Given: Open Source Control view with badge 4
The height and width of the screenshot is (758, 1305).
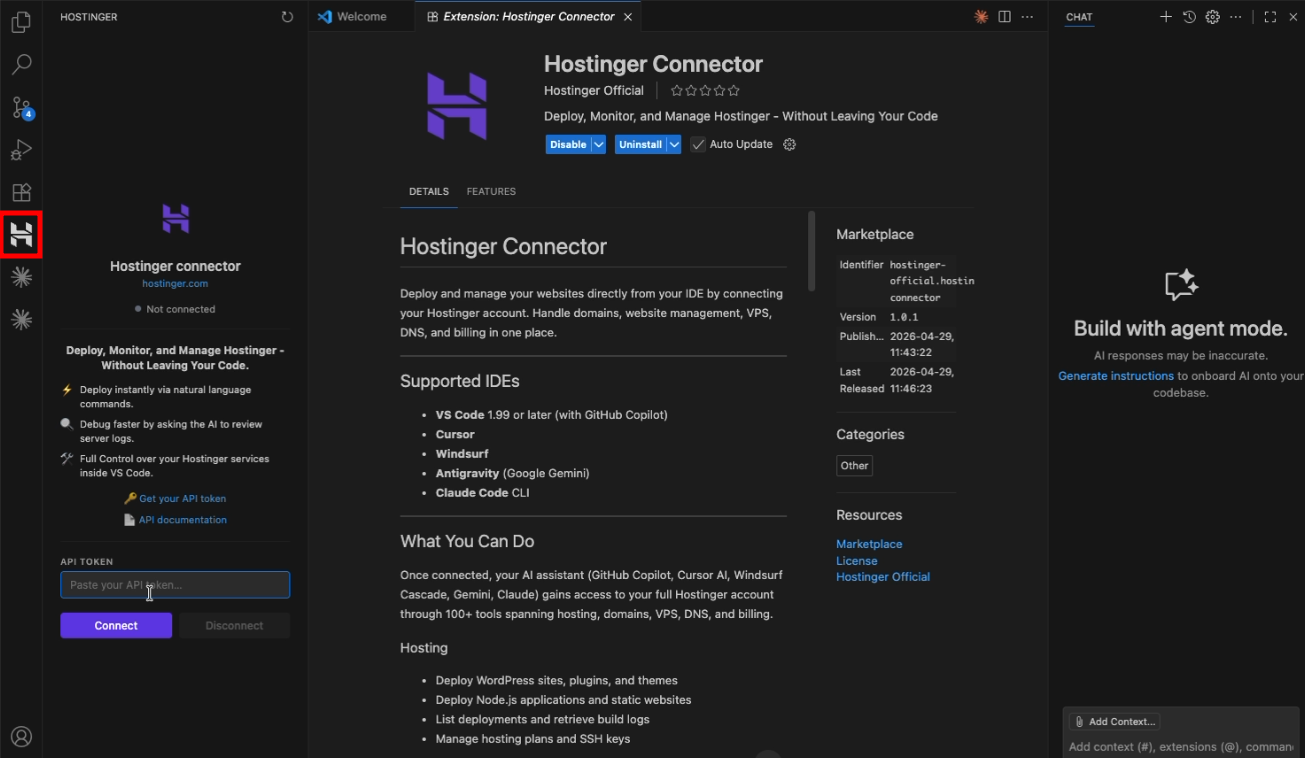Looking at the screenshot, I should tap(21, 108).
